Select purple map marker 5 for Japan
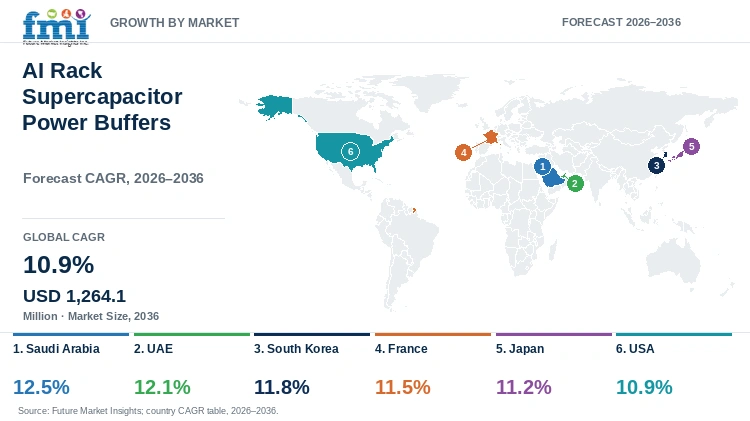The height and width of the screenshot is (421, 750). point(691,146)
